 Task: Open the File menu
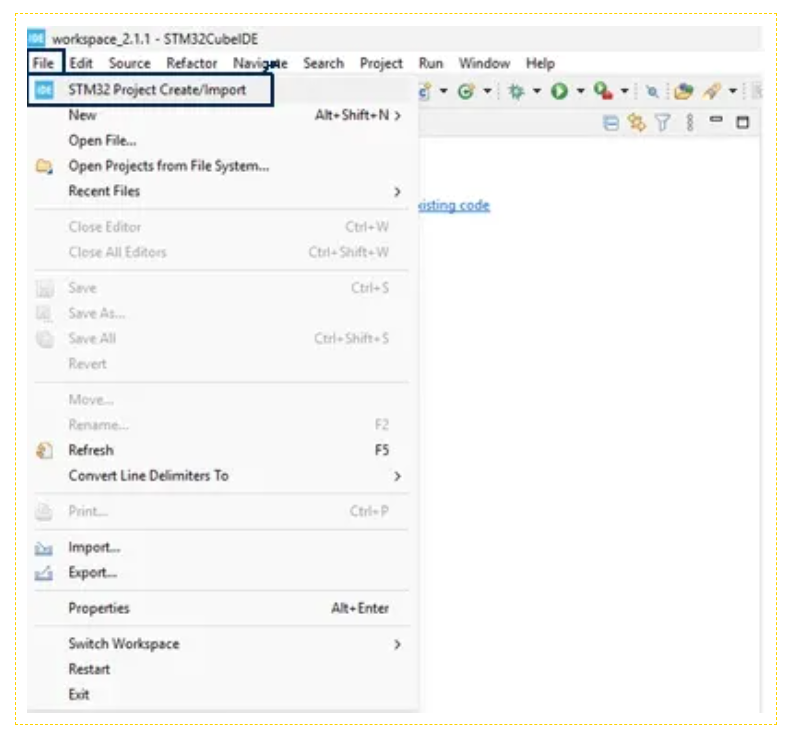pyautogui.click(x=44, y=63)
